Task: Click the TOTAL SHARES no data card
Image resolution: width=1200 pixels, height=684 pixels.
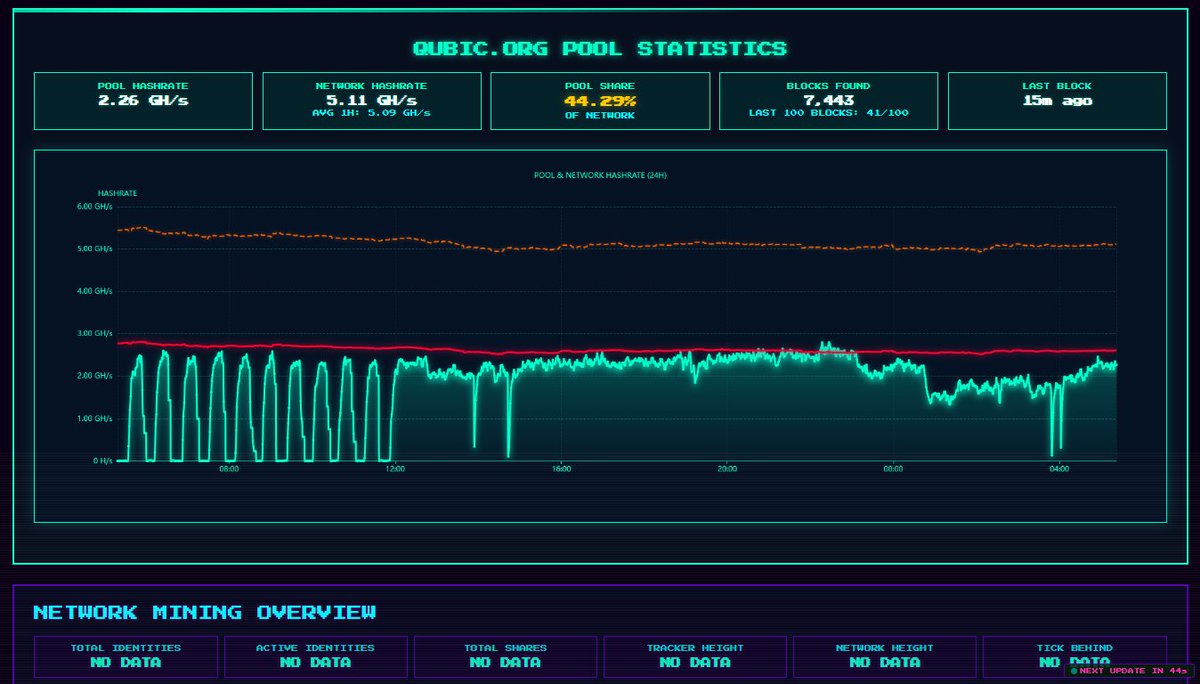Action: coord(505,656)
